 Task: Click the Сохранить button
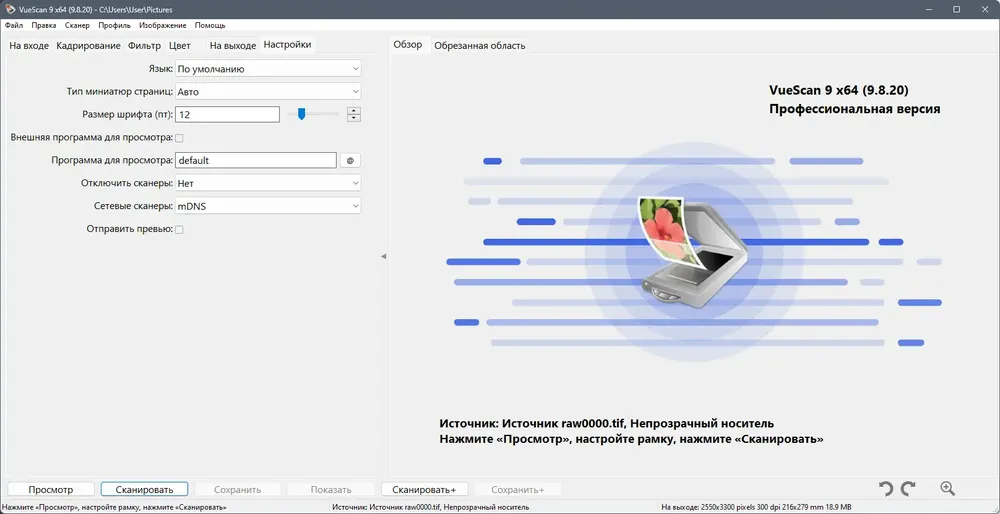pos(237,490)
